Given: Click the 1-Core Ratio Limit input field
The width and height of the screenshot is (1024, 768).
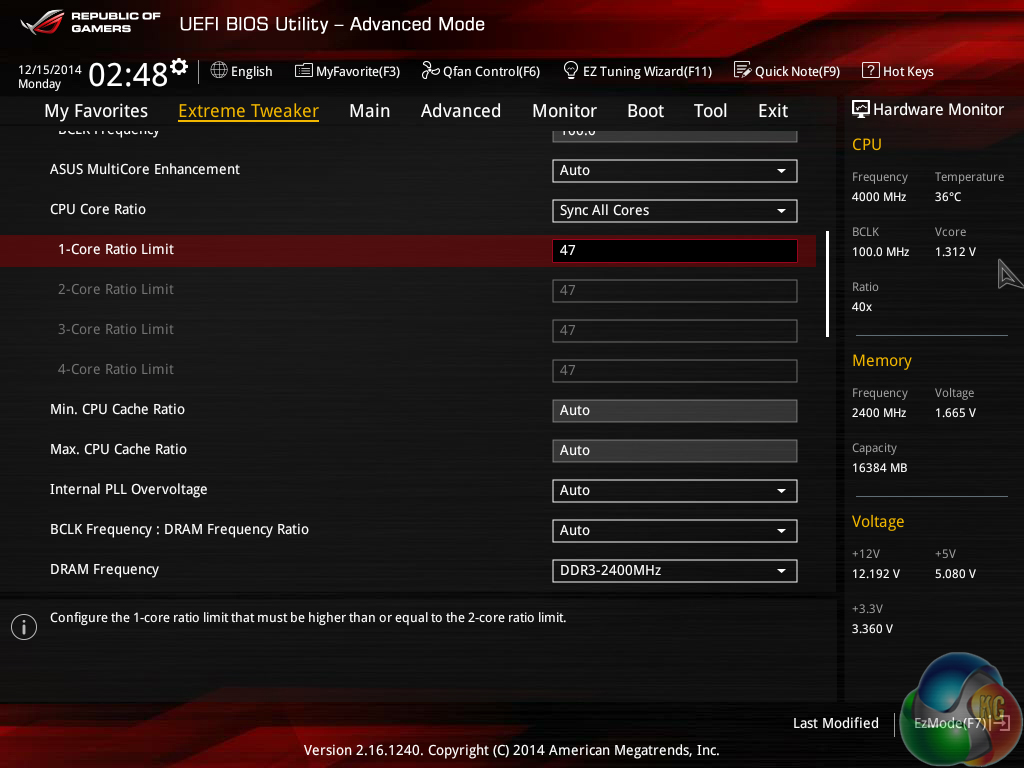Looking at the screenshot, I should pos(675,251).
